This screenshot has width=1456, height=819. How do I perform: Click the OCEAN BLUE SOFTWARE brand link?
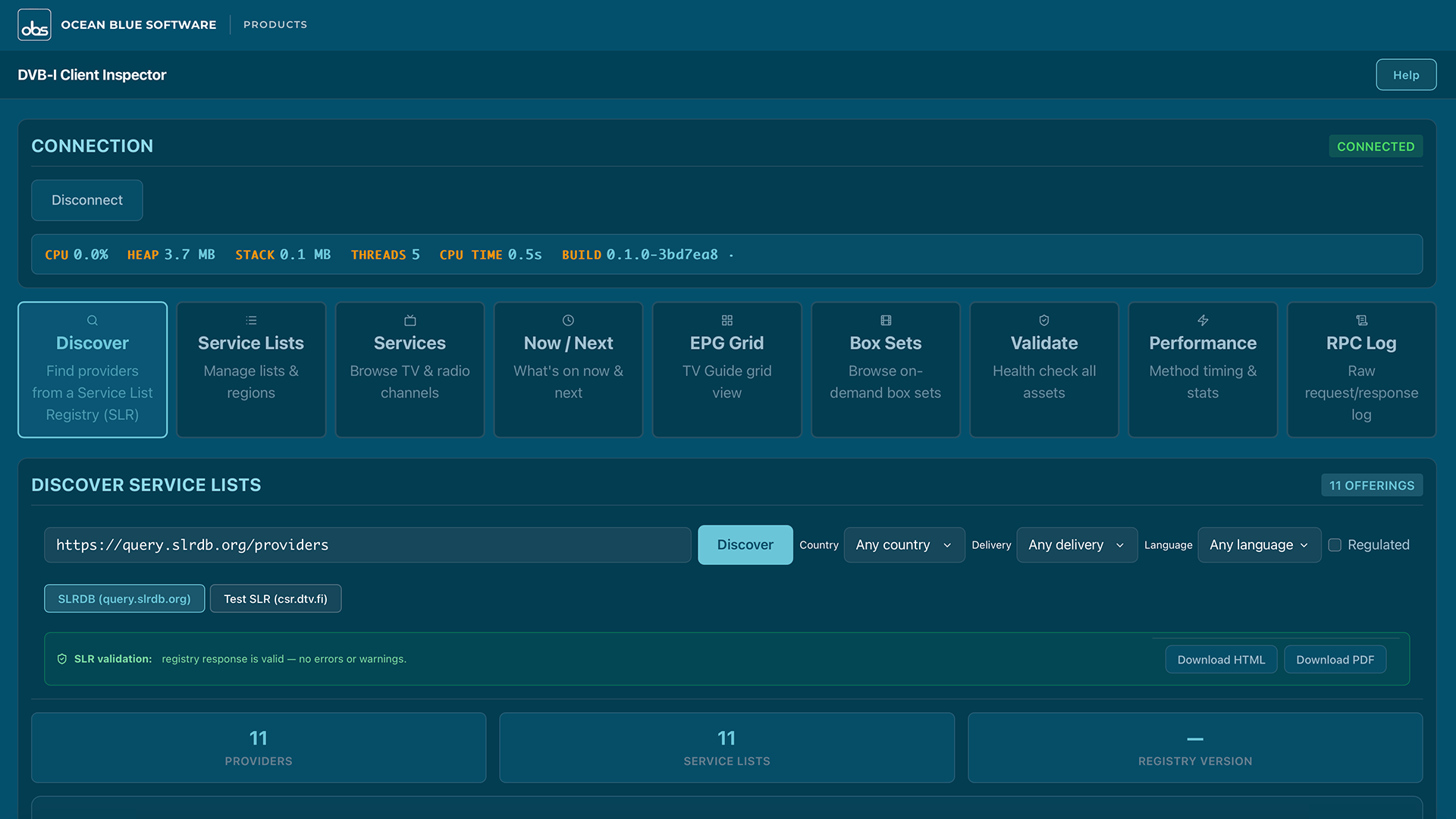coord(139,25)
